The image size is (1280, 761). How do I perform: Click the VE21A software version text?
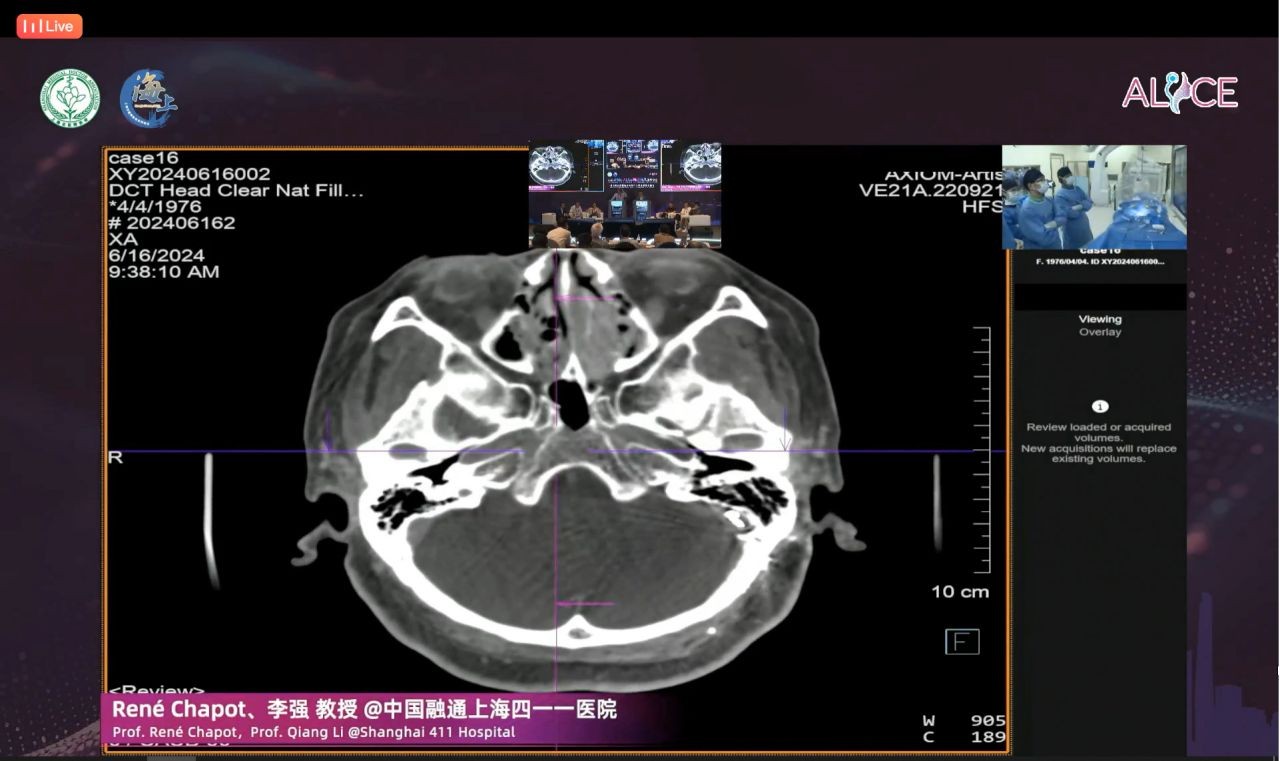click(x=932, y=190)
